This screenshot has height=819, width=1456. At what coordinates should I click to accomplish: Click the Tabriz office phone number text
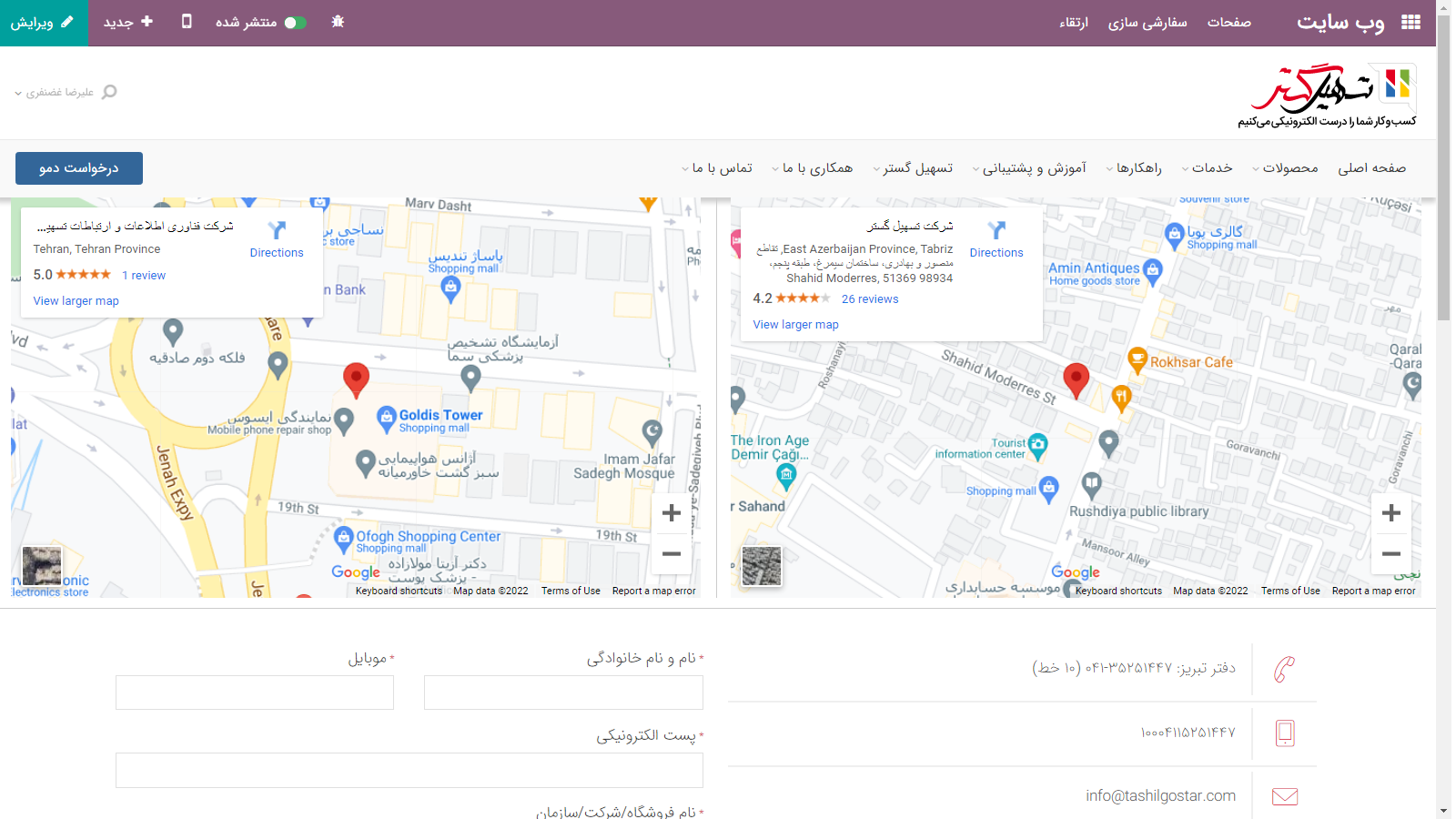(1134, 669)
